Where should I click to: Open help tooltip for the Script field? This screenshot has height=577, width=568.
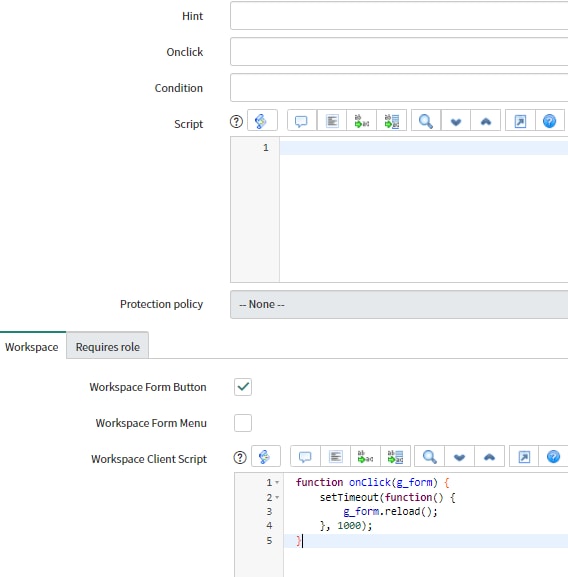click(x=236, y=121)
